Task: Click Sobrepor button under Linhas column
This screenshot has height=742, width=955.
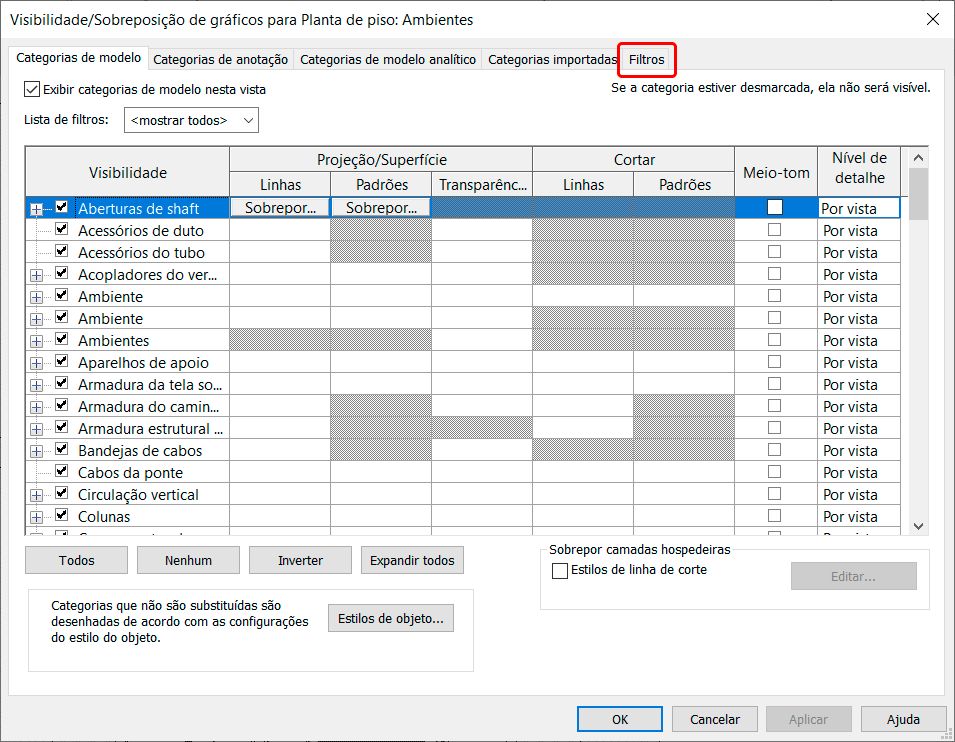Action: [x=280, y=208]
